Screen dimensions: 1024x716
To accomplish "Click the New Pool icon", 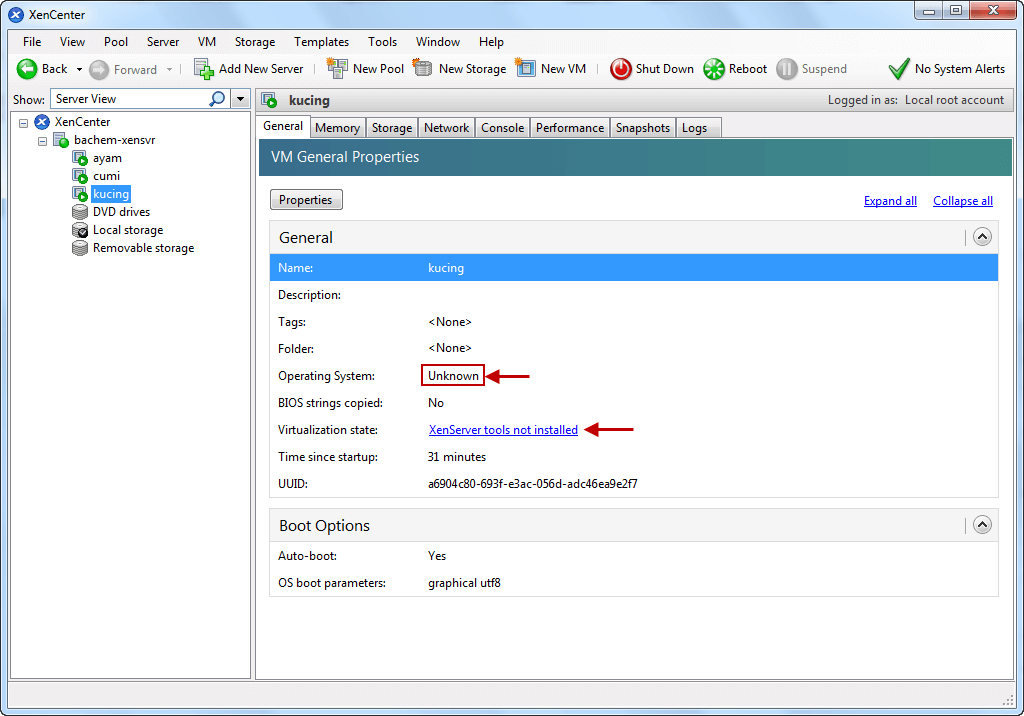I will click(x=337, y=68).
